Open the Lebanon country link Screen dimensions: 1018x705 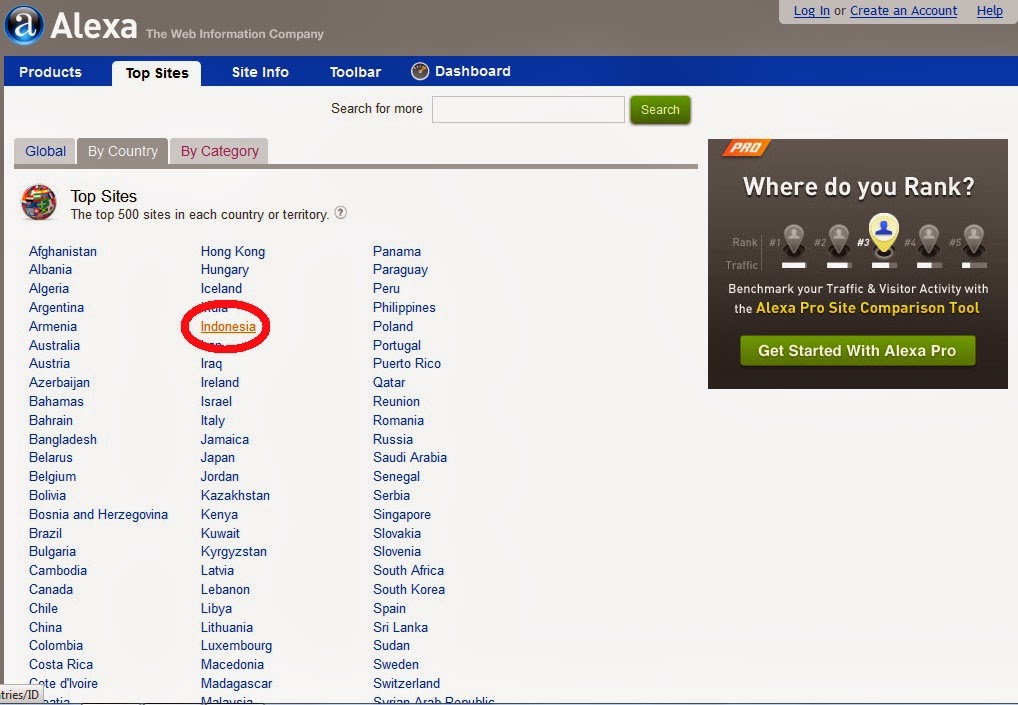[225, 589]
